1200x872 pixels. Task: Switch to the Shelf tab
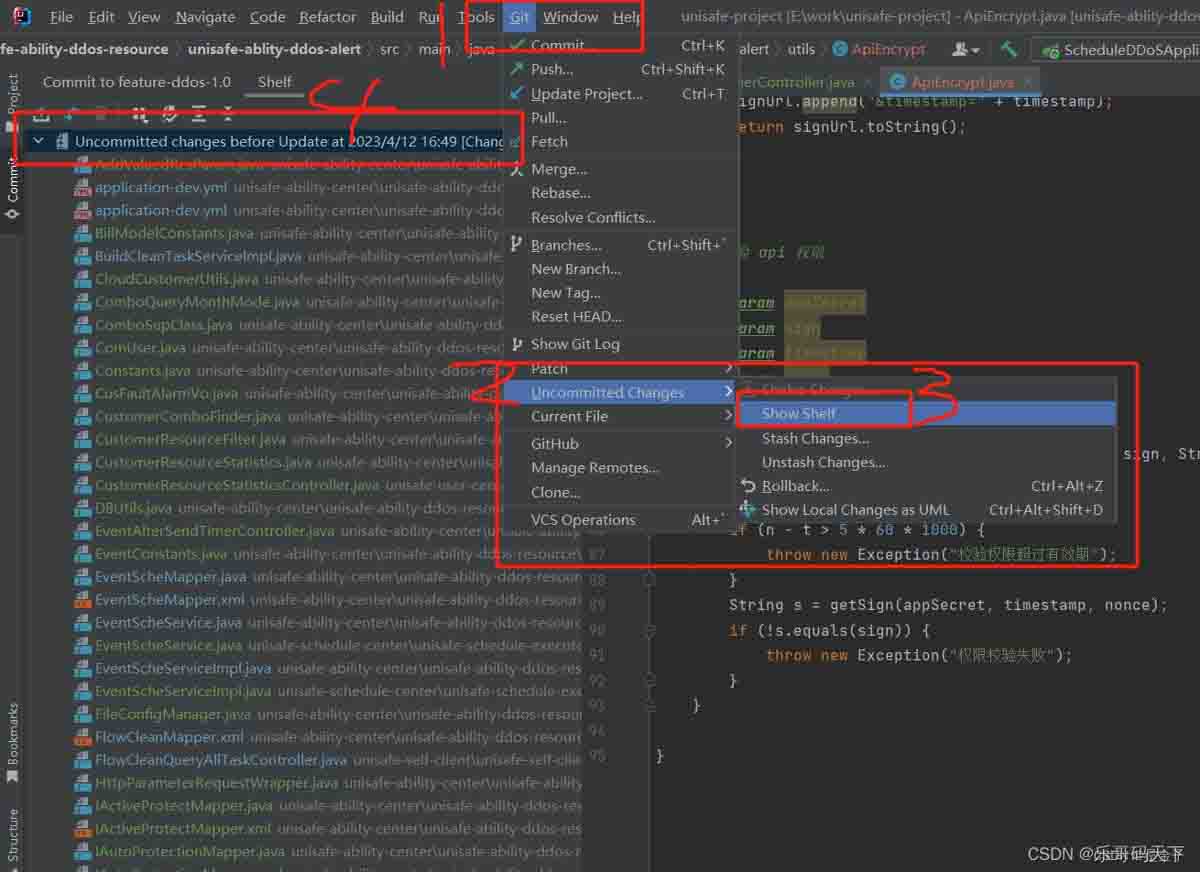tap(274, 82)
